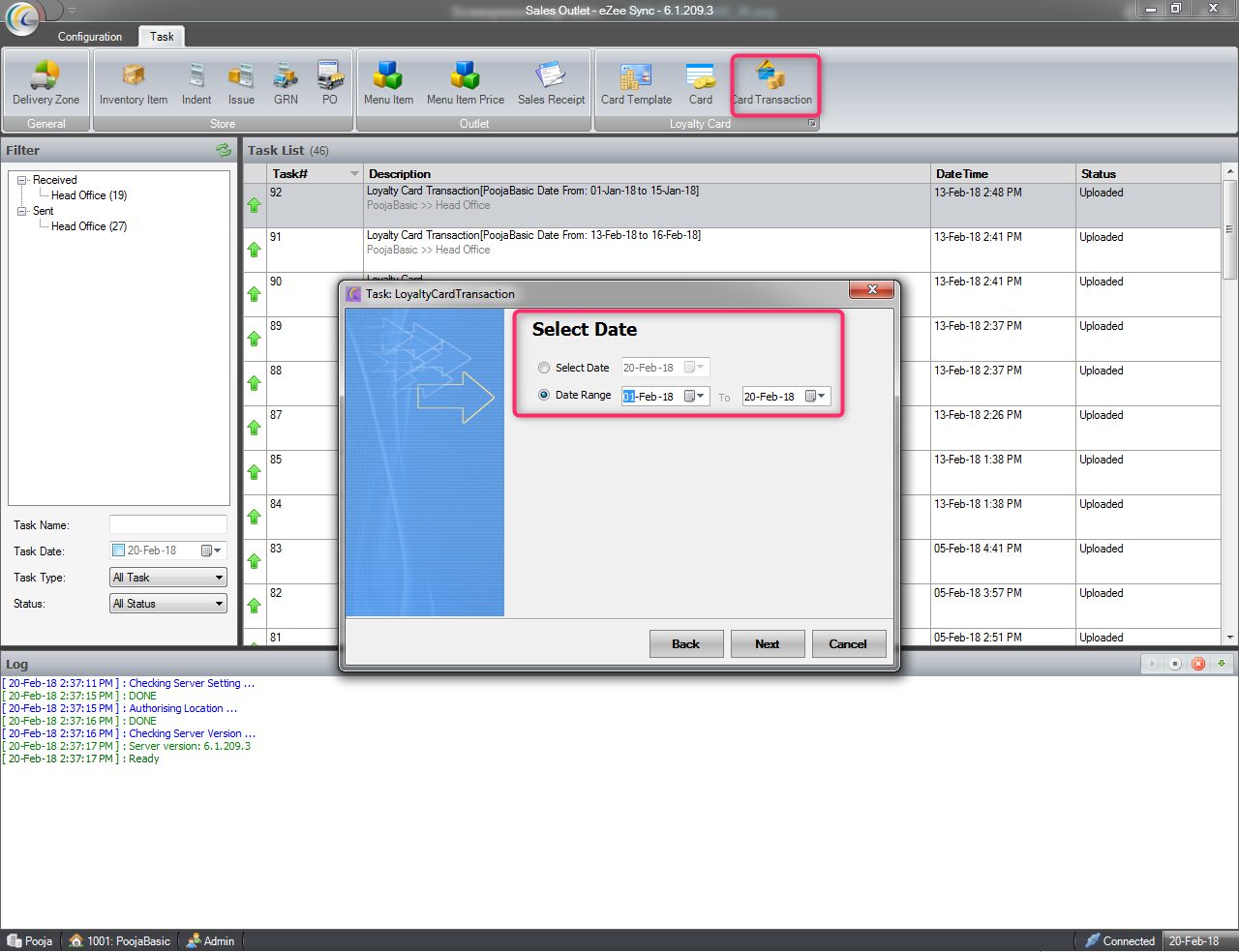The width and height of the screenshot is (1239, 952).
Task: Select the 'Select Date' radio option
Action: click(544, 368)
